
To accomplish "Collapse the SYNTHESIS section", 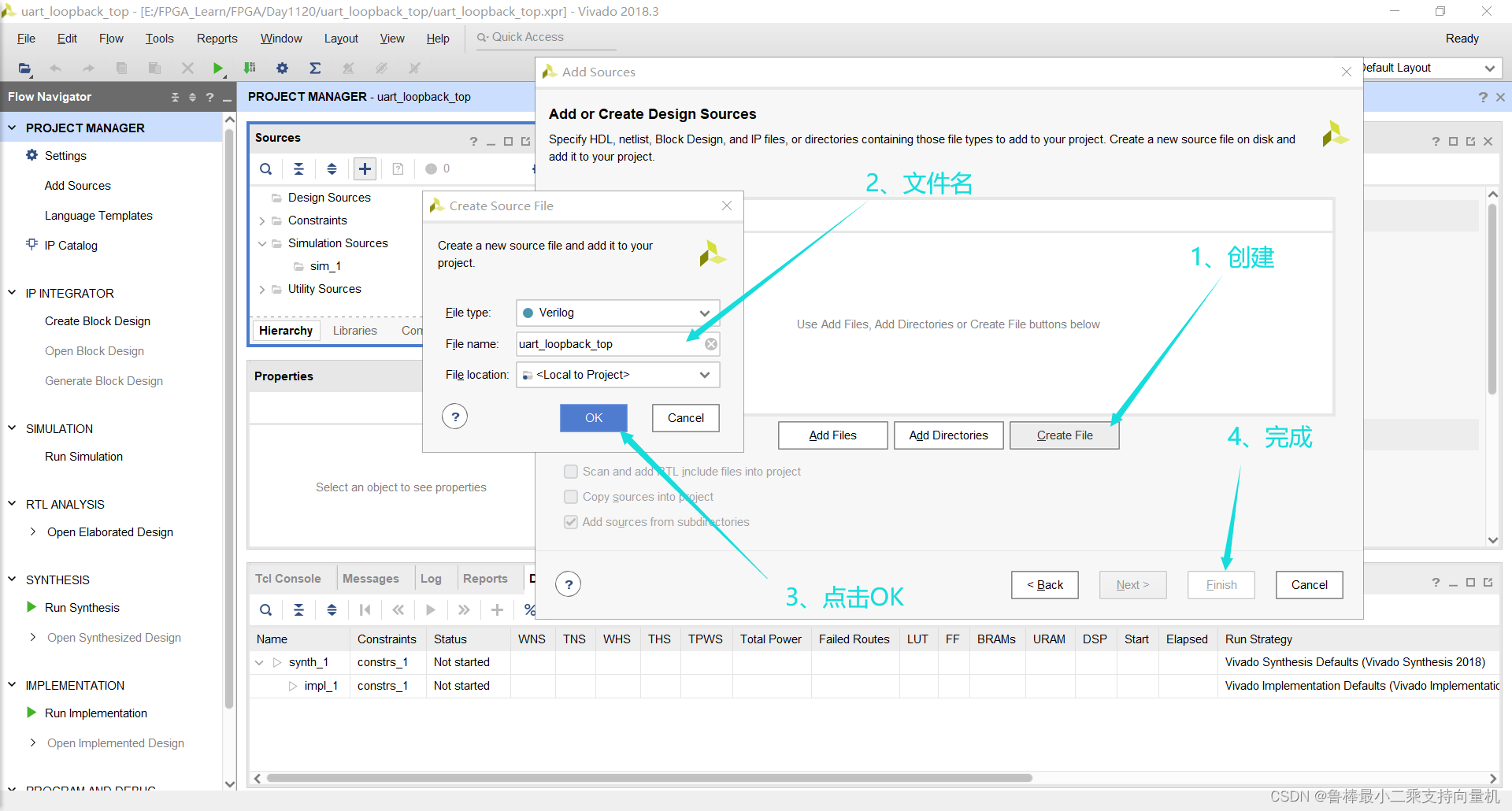I will point(12,580).
